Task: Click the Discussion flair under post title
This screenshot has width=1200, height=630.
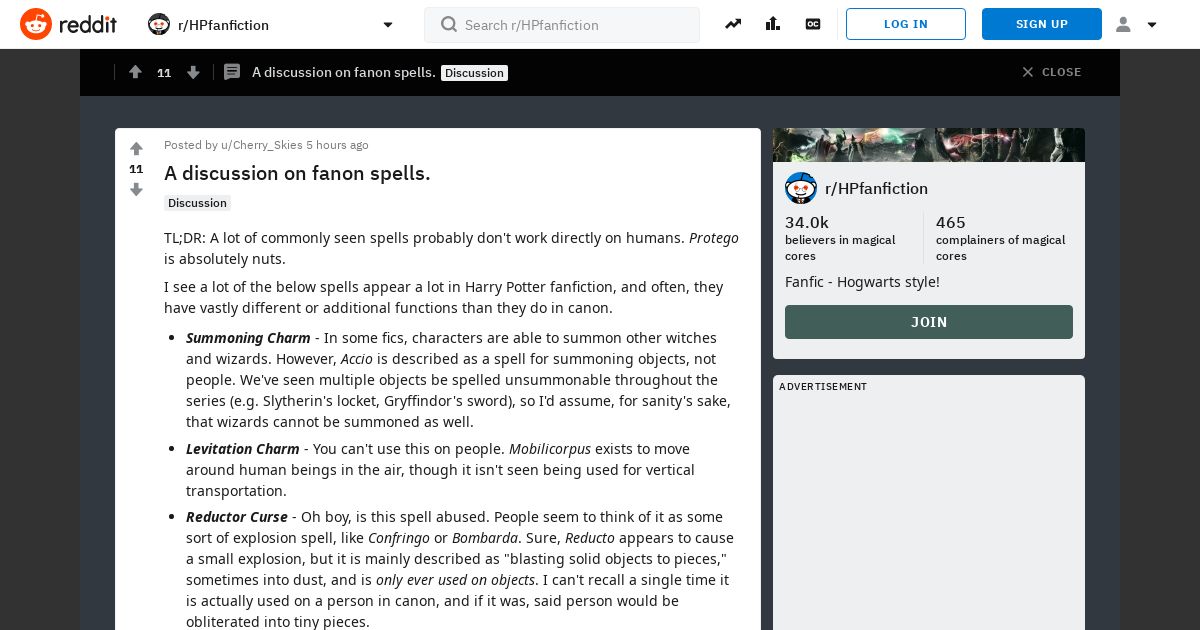Action: point(197,203)
